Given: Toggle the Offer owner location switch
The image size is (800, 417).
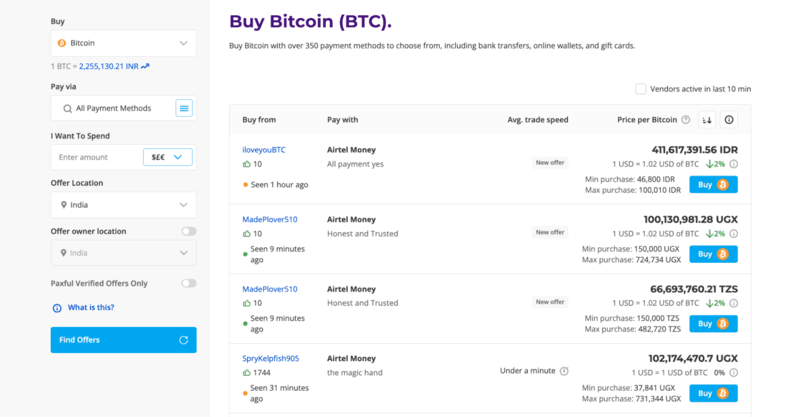Looking at the screenshot, I should click(x=189, y=231).
